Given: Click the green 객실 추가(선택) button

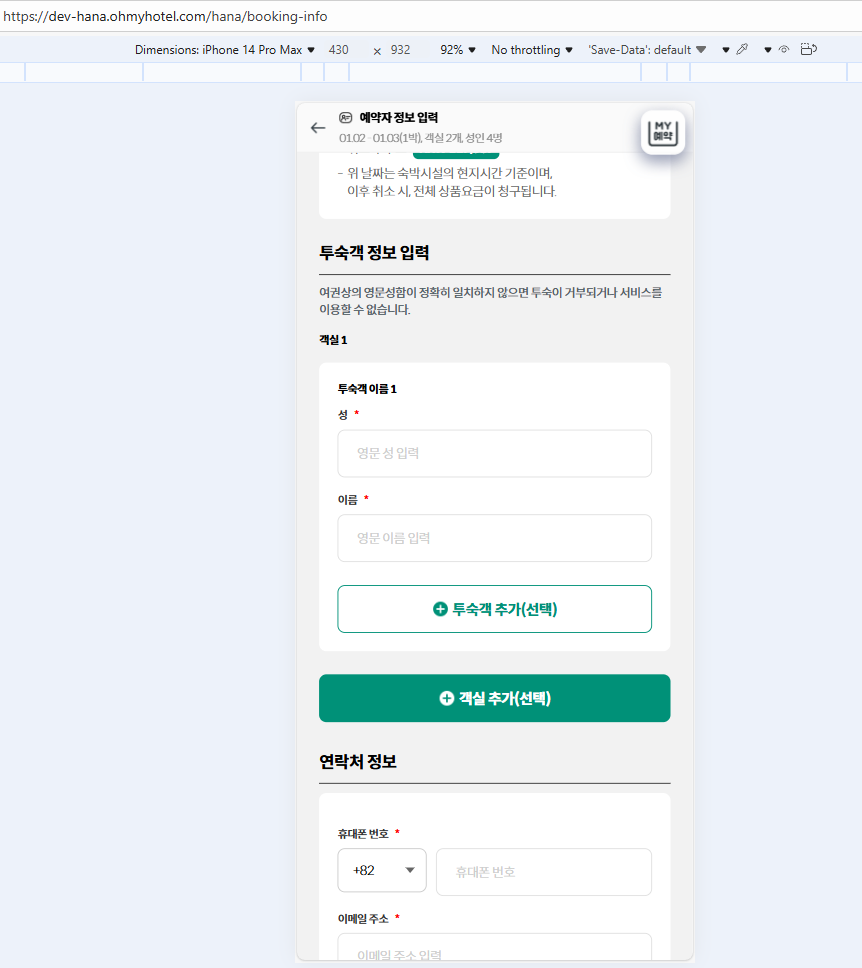Looking at the screenshot, I should point(495,698).
